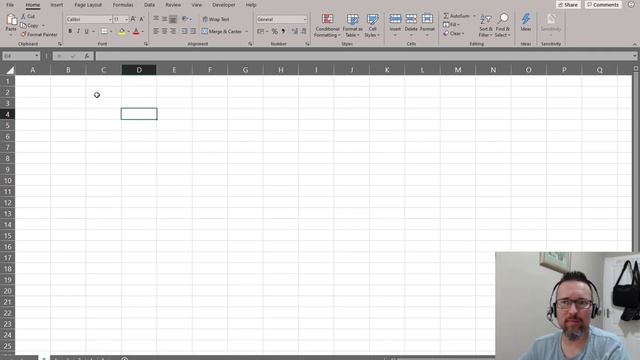The height and width of the screenshot is (360, 640).
Task: Apply the yellow Fill Color swatch
Action: click(122, 31)
